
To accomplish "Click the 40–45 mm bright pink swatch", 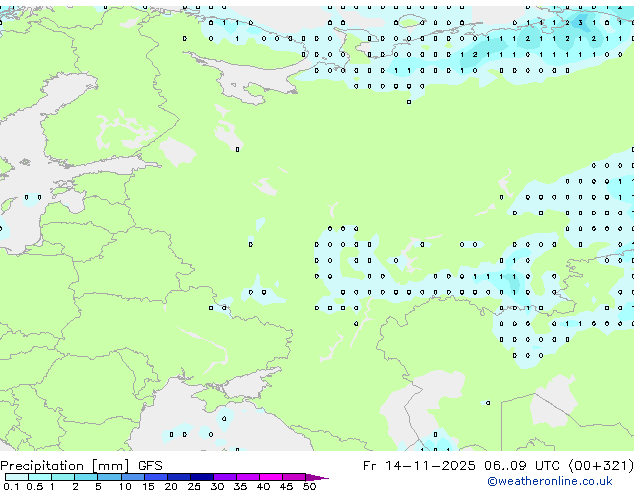I will point(271,477).
